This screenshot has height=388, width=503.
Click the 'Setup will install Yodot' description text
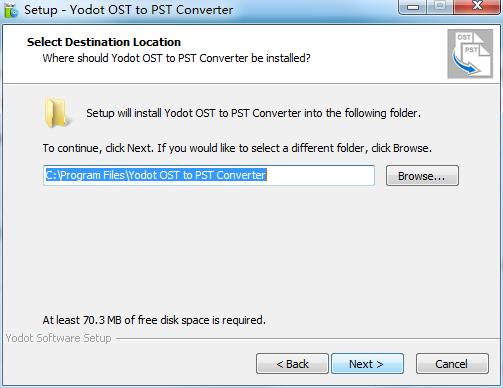click(253, 113)
